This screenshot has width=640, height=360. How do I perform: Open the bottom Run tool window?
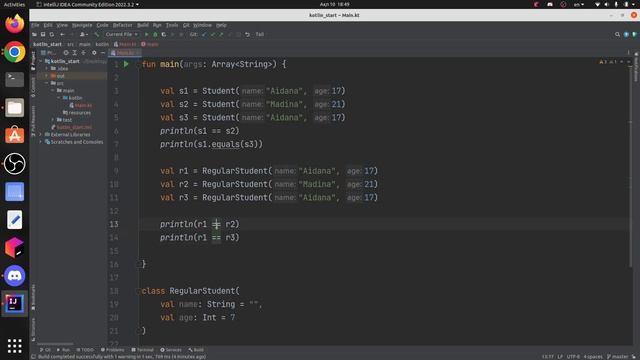(x=63, y=350)
